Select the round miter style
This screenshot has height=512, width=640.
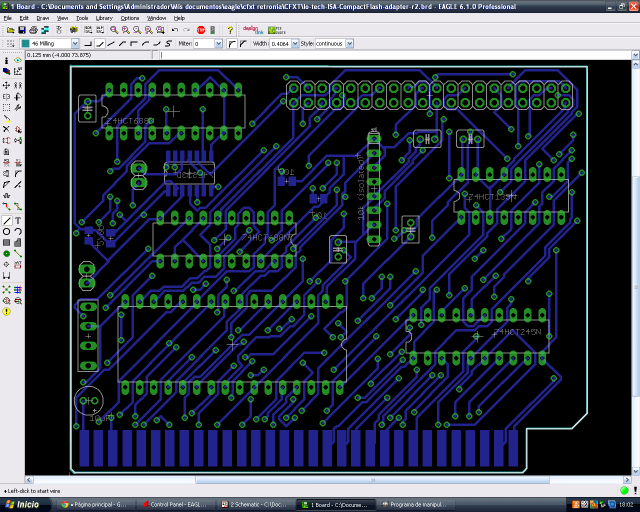pyautogui.click(x=232, y=44)
